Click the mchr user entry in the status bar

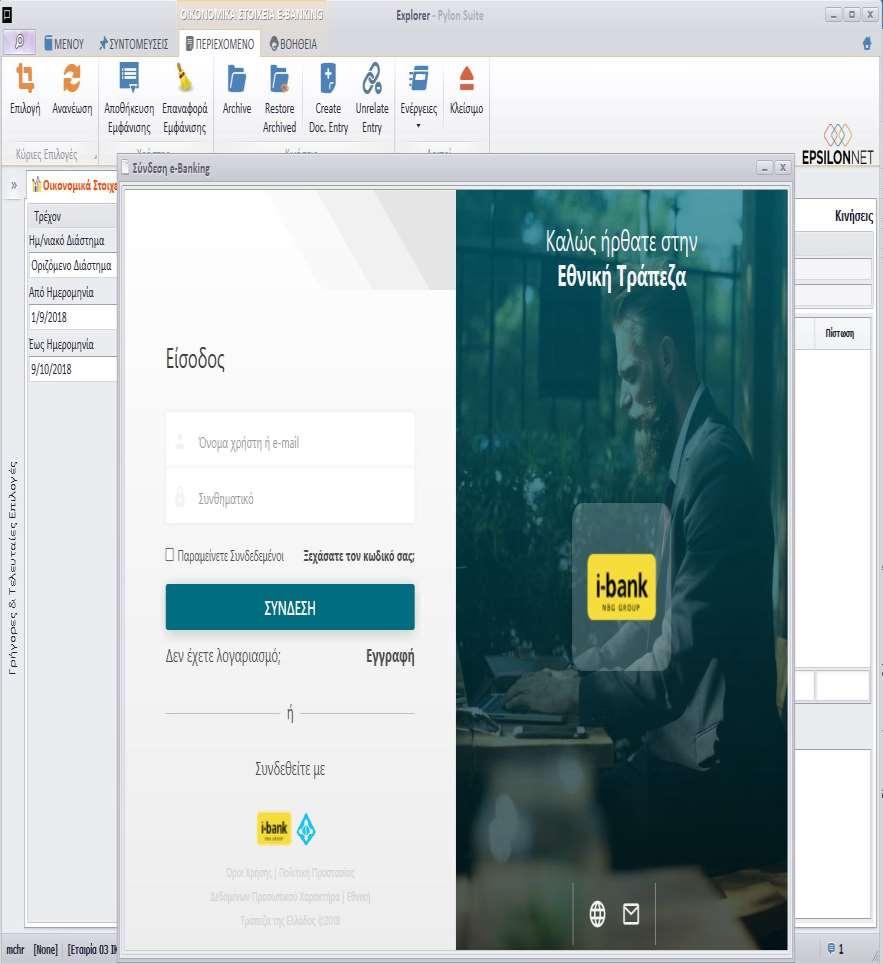pyautogui.click(x=15, y=949)
